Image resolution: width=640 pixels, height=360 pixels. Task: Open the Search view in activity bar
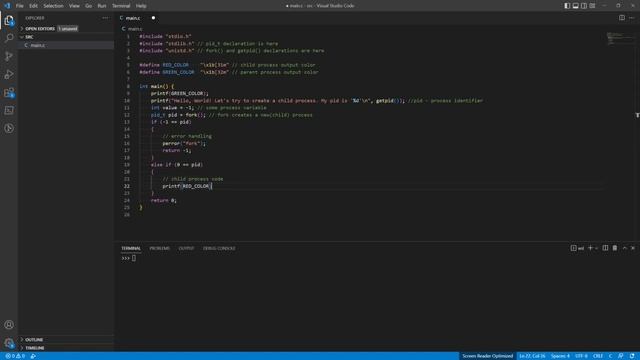click(9, 38)
